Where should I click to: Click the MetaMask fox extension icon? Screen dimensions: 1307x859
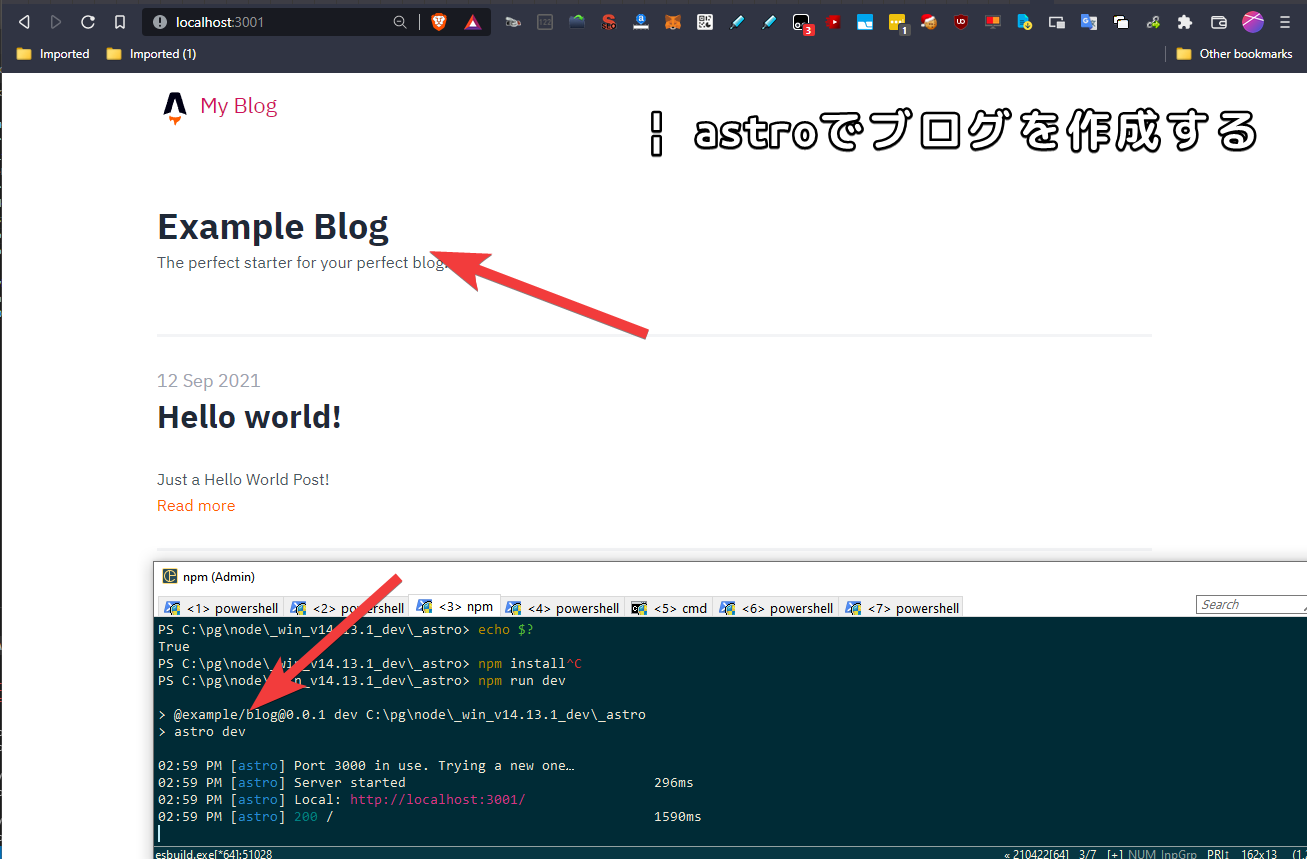pyautogui.click(x=674, y=22)
